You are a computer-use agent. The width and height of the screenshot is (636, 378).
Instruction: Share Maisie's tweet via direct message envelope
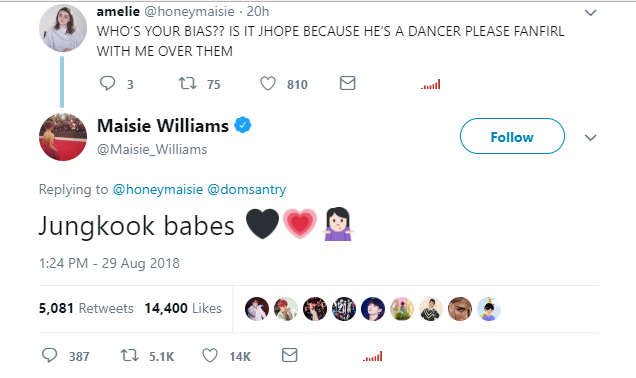click(290, 355)
